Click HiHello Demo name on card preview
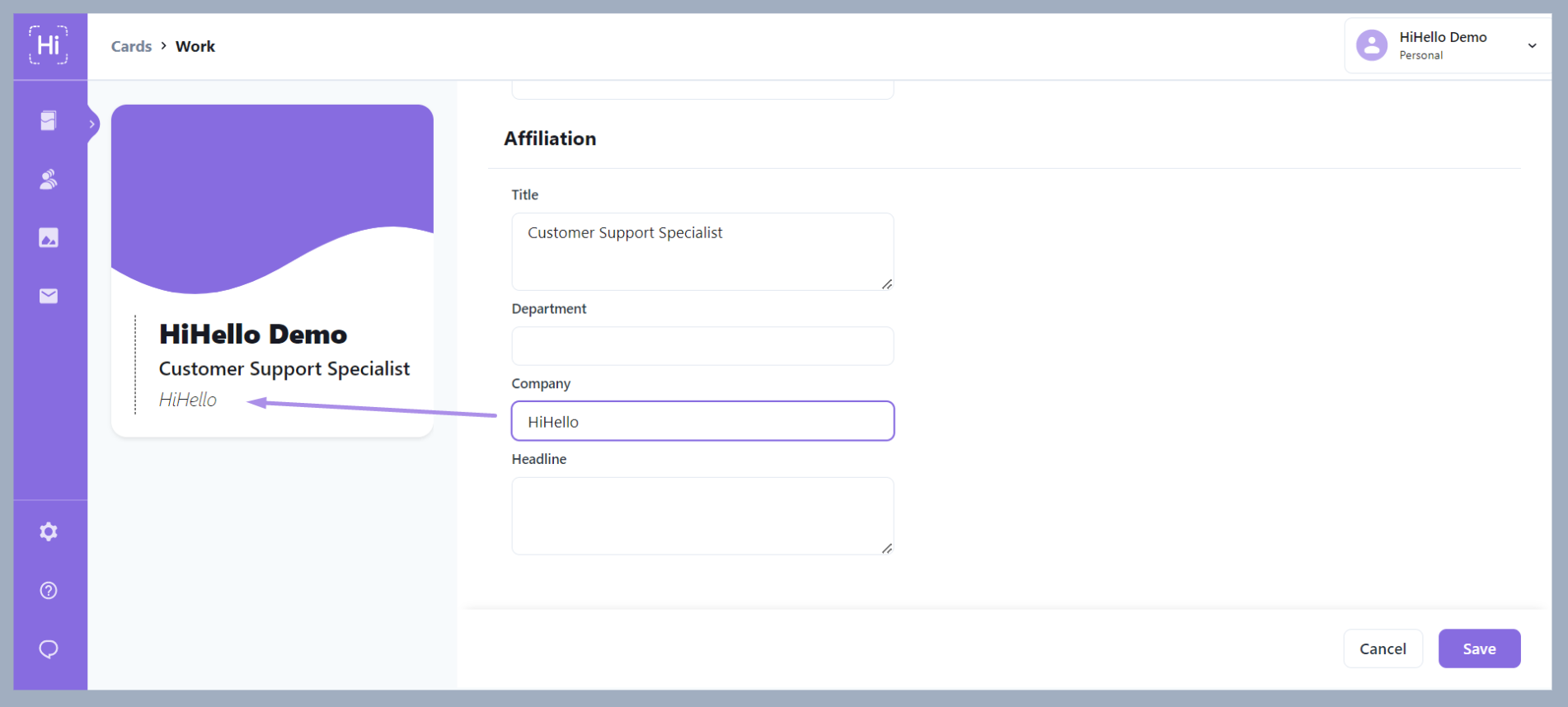1568x707 pixels. click(x=253, y=335)
